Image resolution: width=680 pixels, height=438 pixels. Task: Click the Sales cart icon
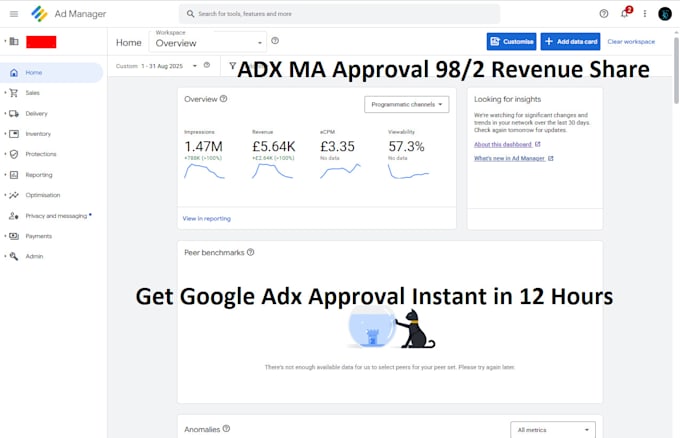coord(14,93)
